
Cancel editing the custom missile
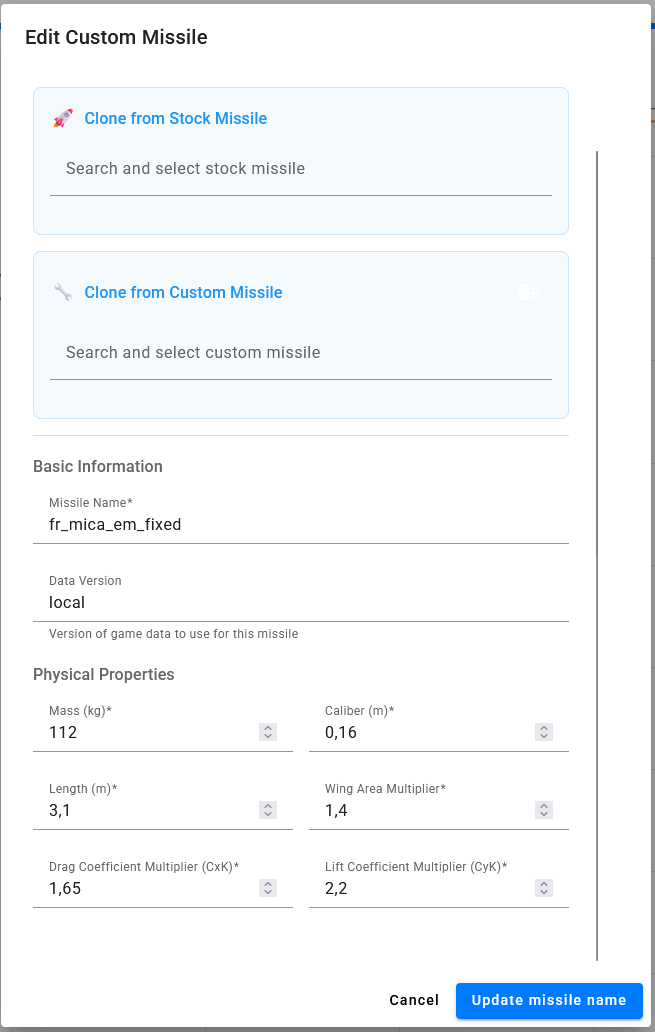click(x=414, y=1000)
